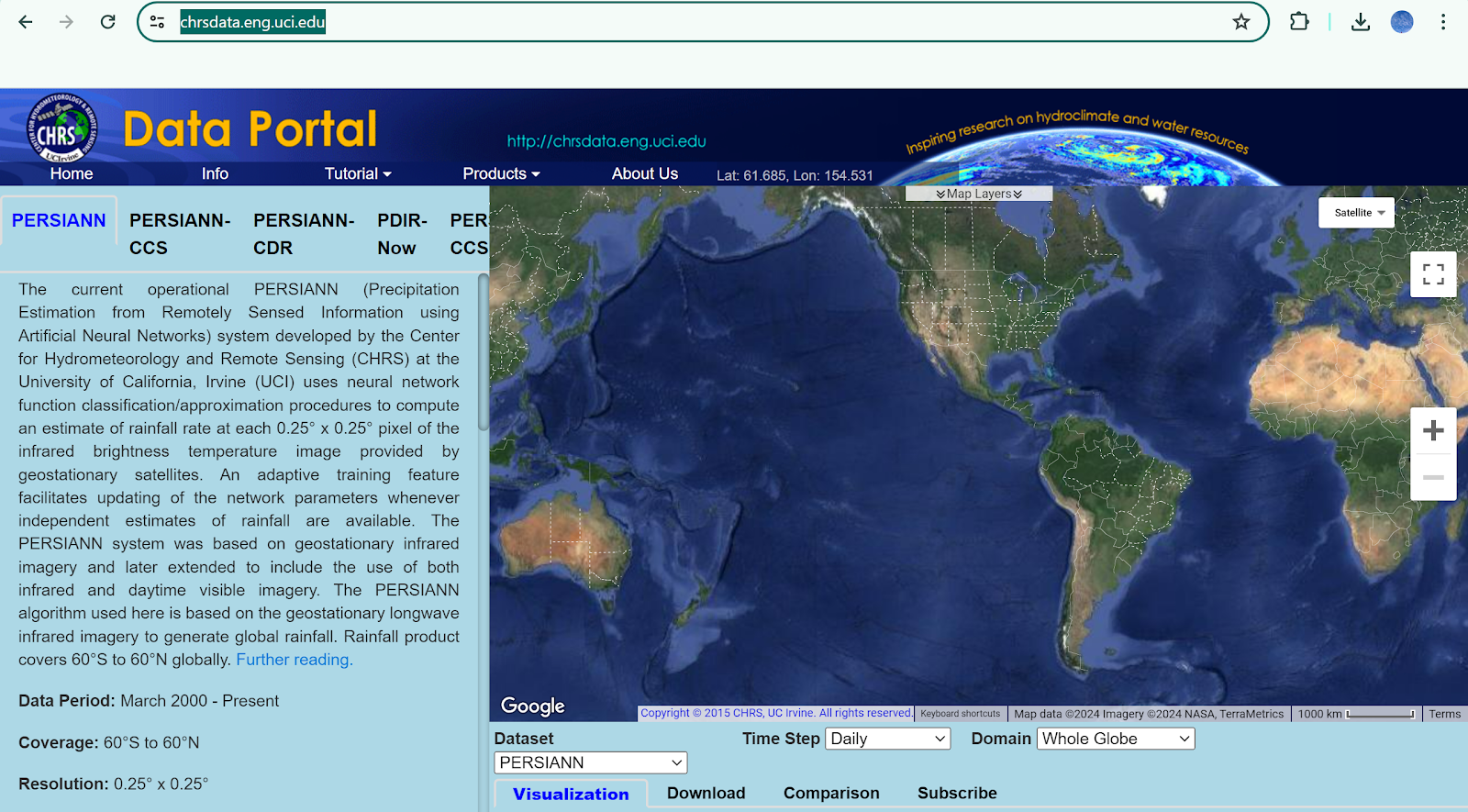The image size is (1468, 812).
Task: Click the 'Coverage:' label text
Action: point(59,743)
